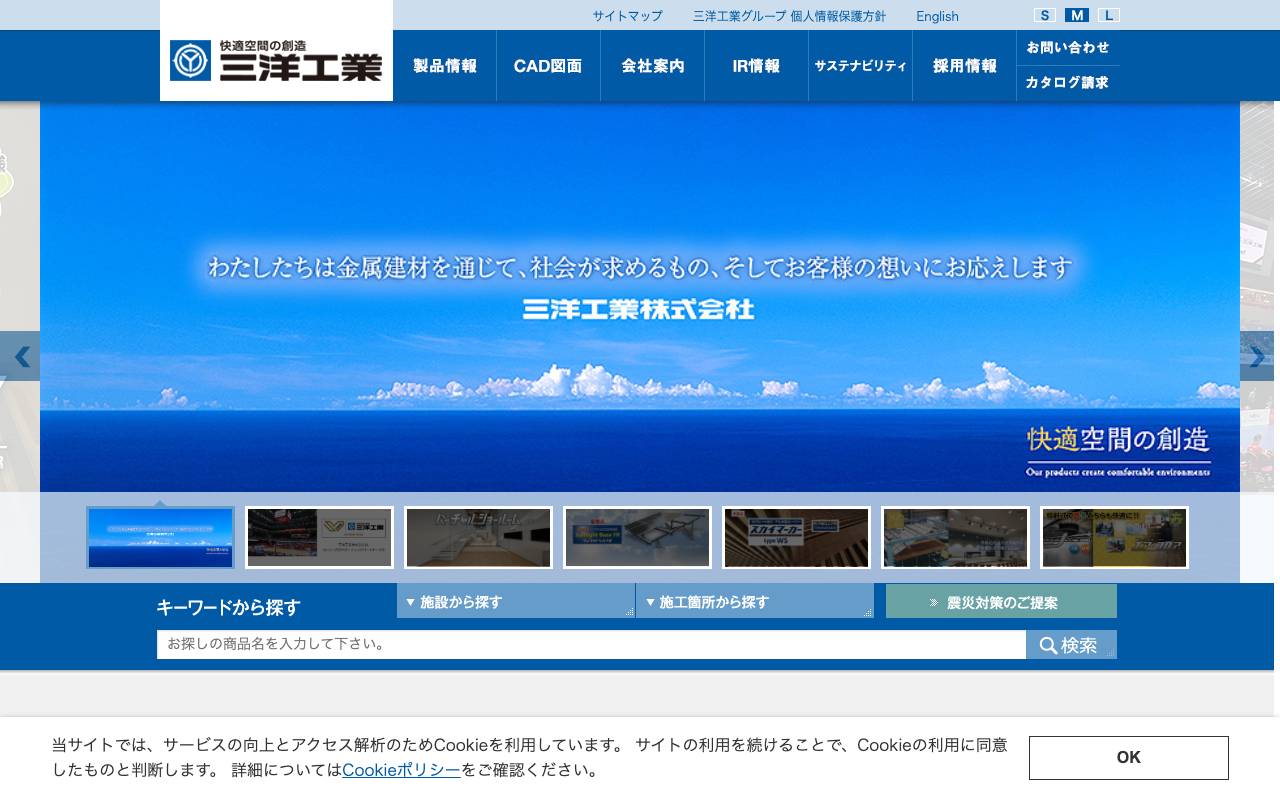1280x800 pixels.
Task: Click the right carousel arrow
Action: (1257, 356)
